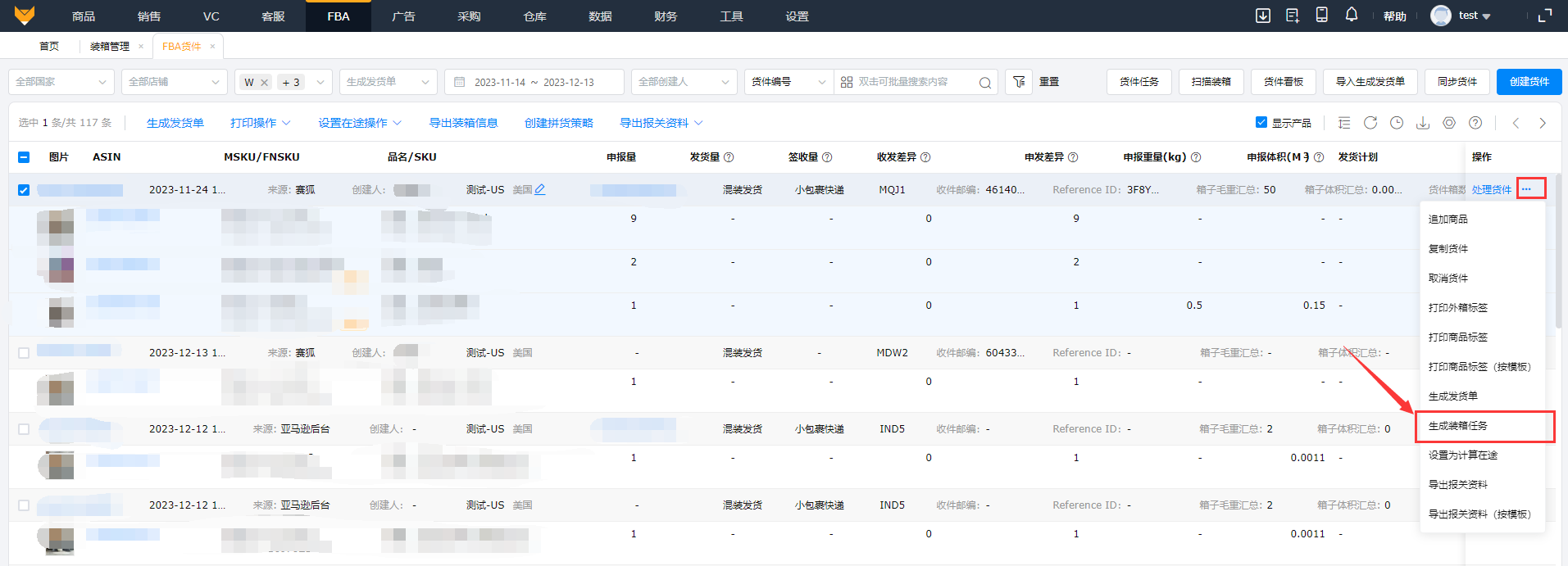The width and height of the screenshot is (1568, 566).
Task: Click the 导出装箱信息 link
Action: coord(463,123)
